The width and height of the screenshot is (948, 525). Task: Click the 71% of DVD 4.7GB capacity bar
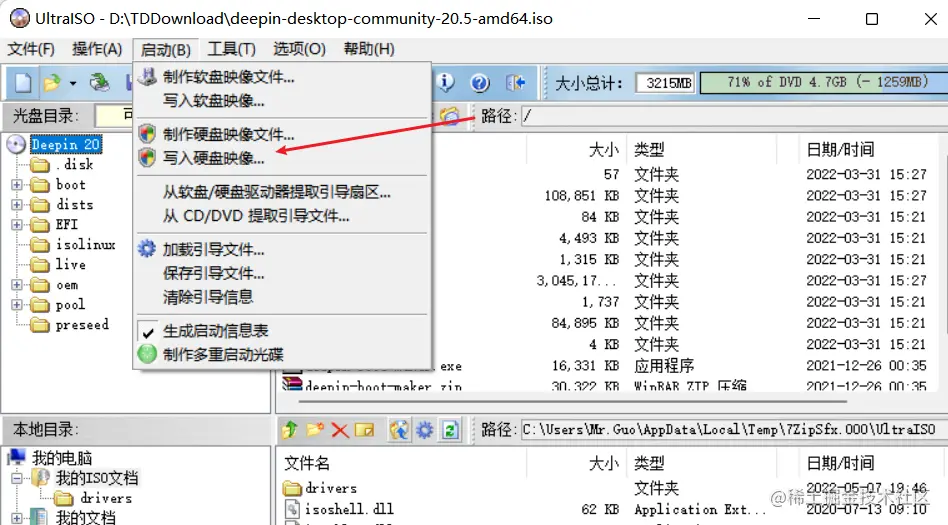(x=823, y=83)
